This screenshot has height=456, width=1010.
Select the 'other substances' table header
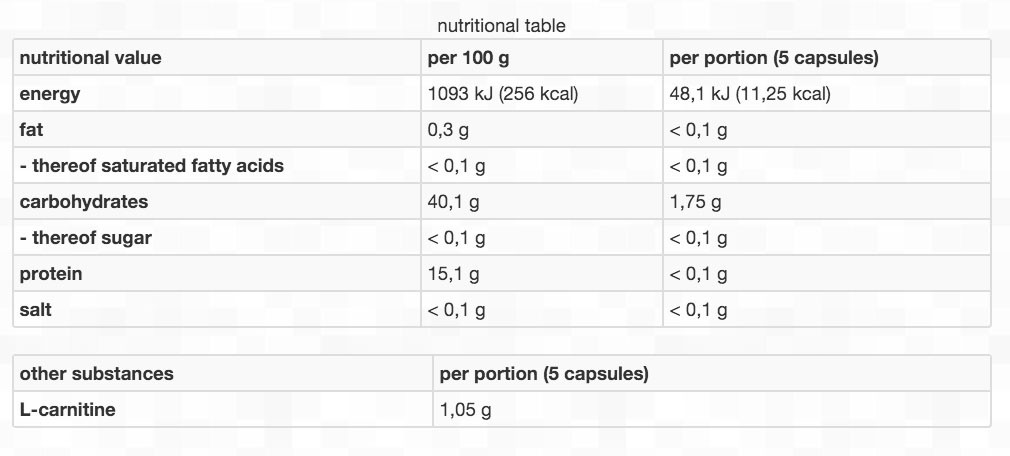tap(96, 374)
